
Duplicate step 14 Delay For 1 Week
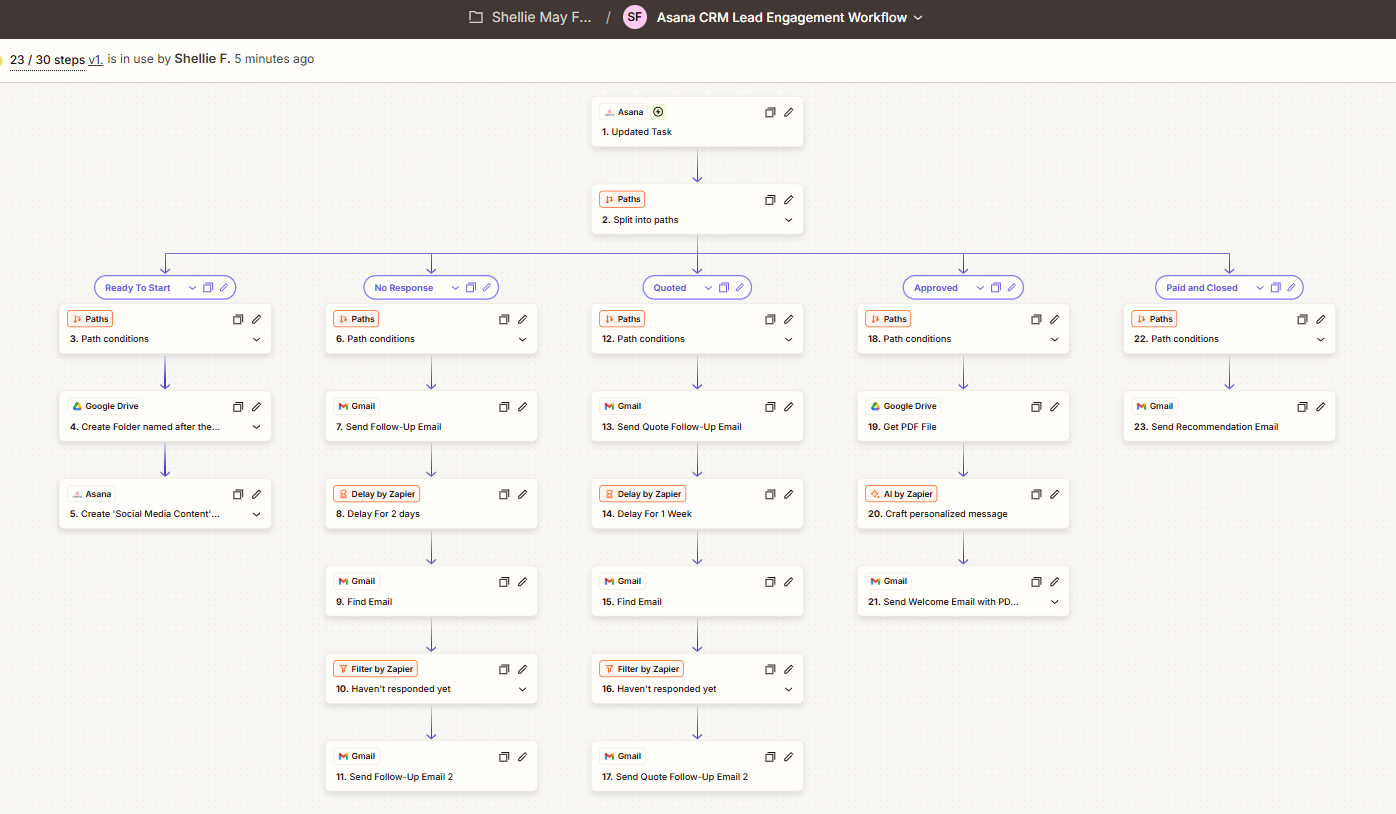[x=770, y=494]
